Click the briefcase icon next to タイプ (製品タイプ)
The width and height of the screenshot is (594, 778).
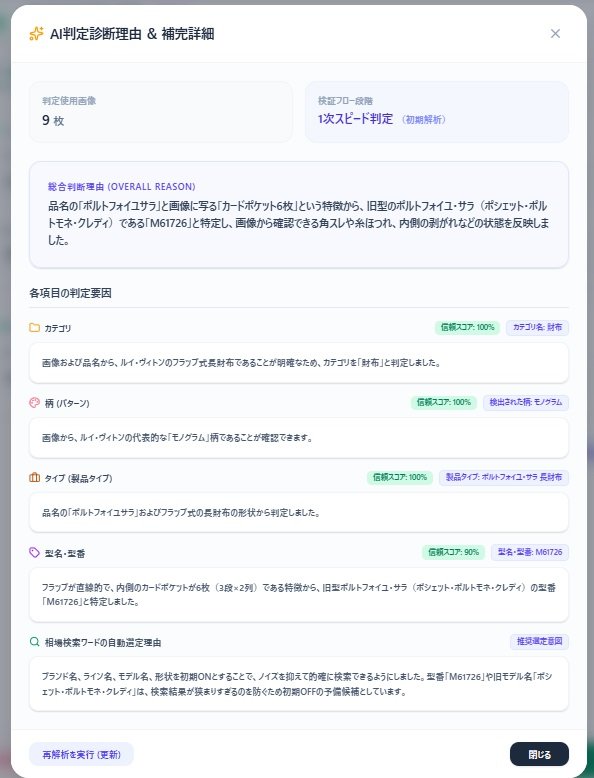[34, 478]
